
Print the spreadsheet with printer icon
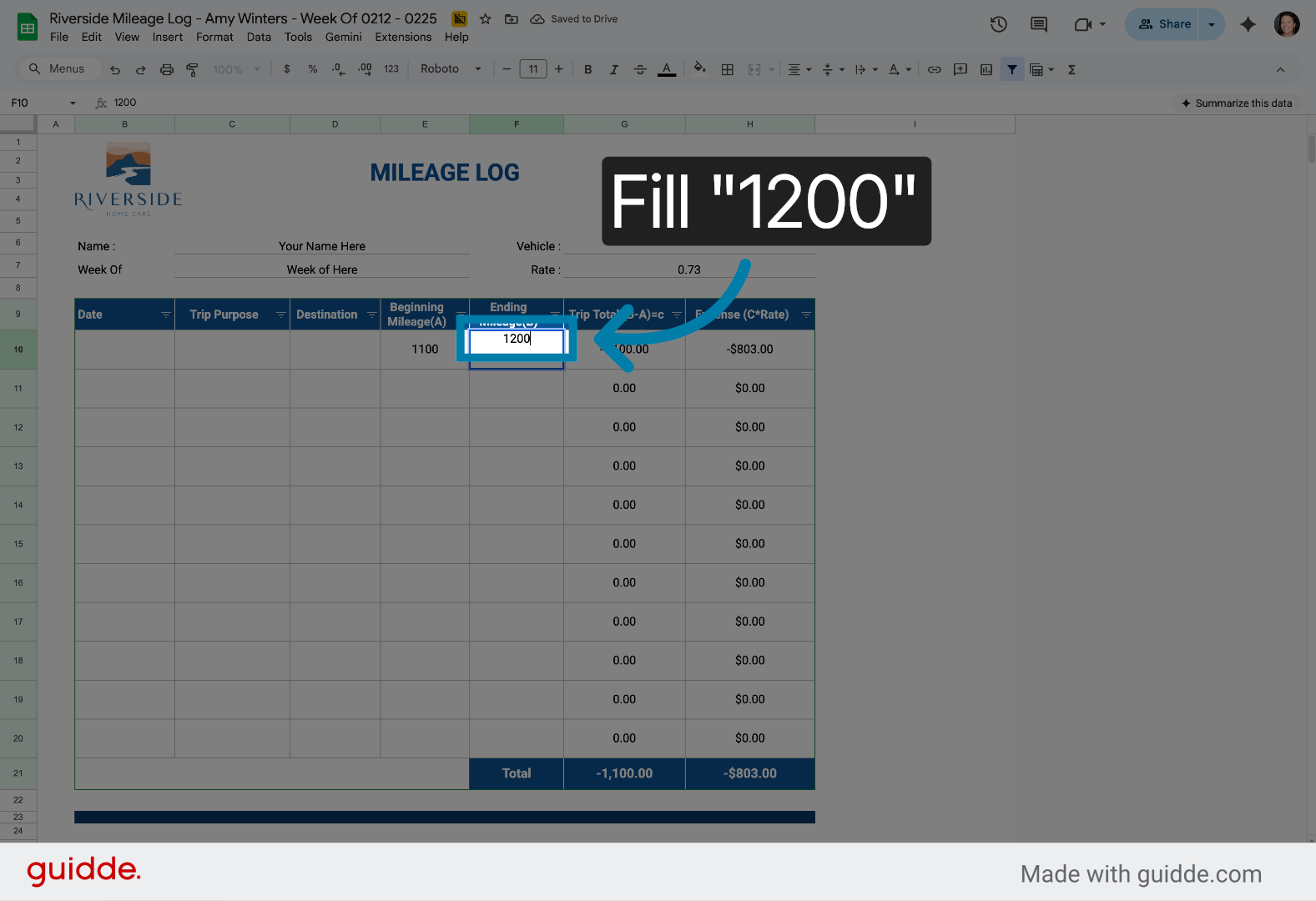(x=167, y=70)
